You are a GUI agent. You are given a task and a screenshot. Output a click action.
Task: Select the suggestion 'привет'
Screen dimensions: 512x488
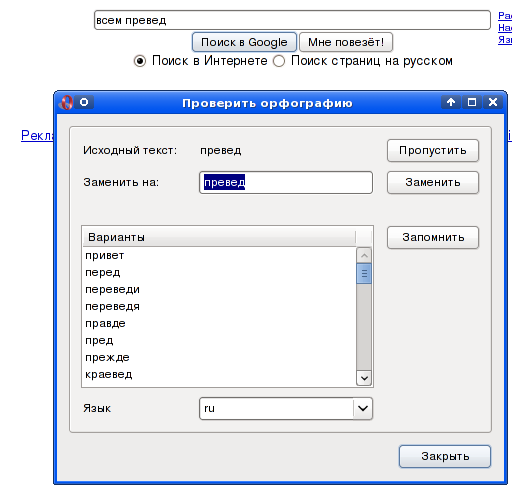pyautogui.click(x=219, y=256)
